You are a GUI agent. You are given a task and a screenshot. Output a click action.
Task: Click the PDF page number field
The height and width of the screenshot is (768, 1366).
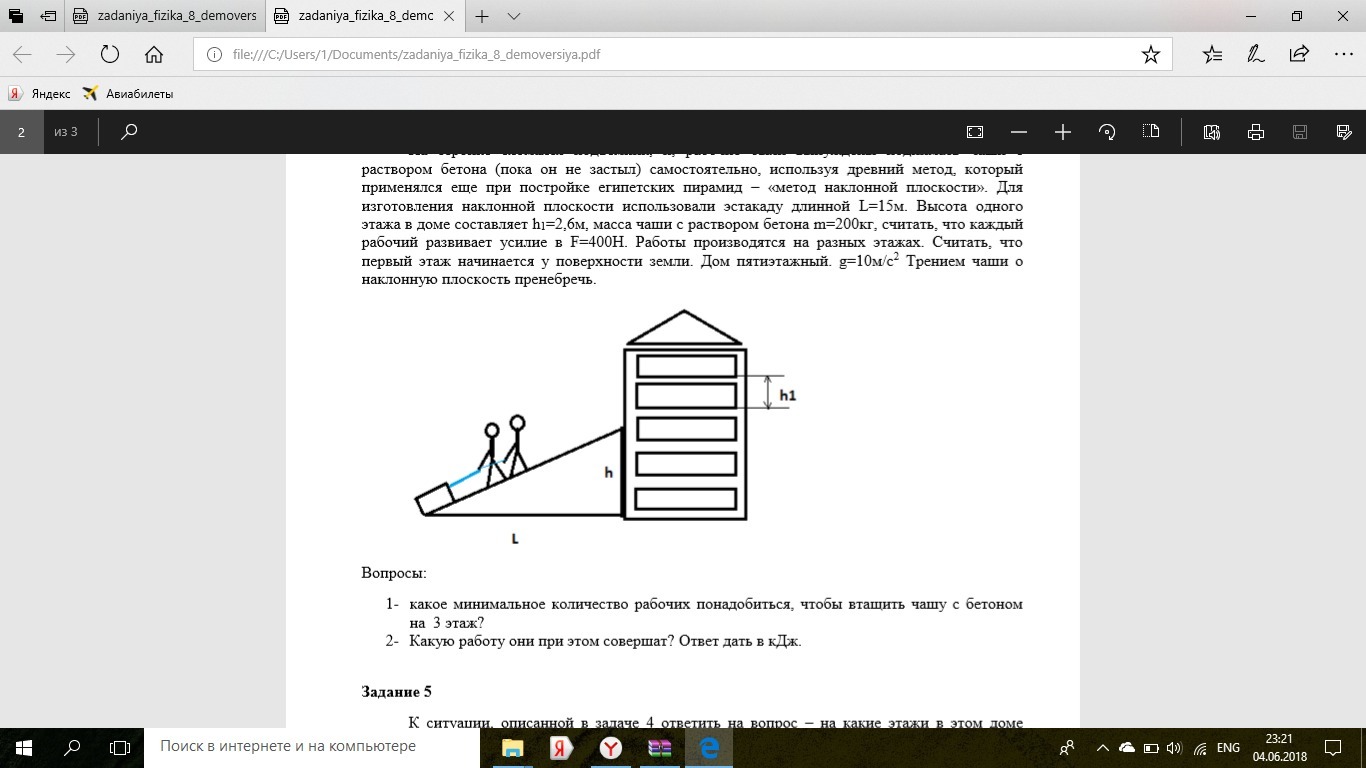(21, 132)
